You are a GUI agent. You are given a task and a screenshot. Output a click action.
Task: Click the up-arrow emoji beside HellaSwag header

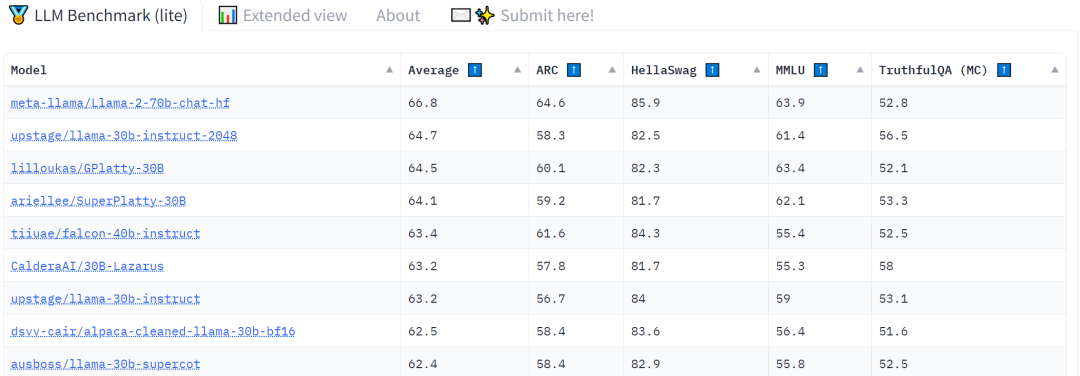[x=712, y=70]
